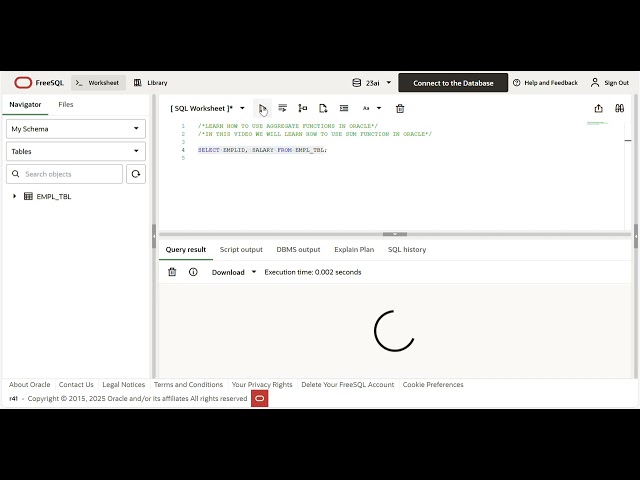The width and height of the screenshot is (640, 480).
Task: Open the Download results dropdown
Action: click(233, 272)
